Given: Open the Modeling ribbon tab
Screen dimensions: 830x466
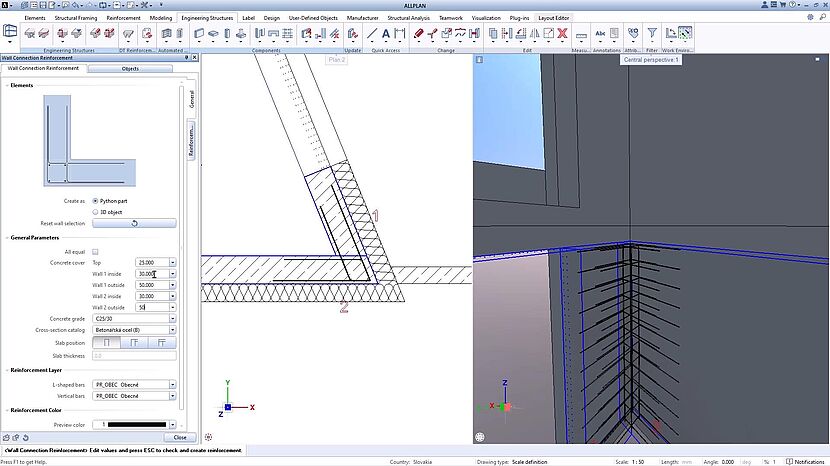Looking at the screenshot, I should (161, 18).
